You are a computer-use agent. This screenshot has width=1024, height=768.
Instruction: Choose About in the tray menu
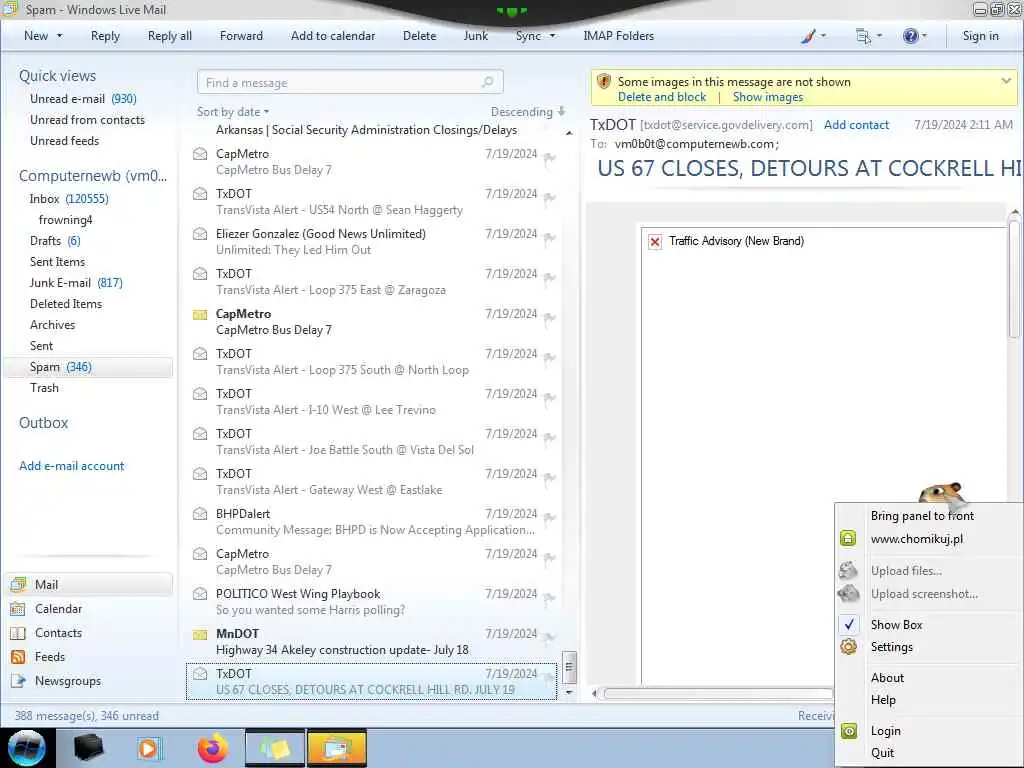pos(888,678)
